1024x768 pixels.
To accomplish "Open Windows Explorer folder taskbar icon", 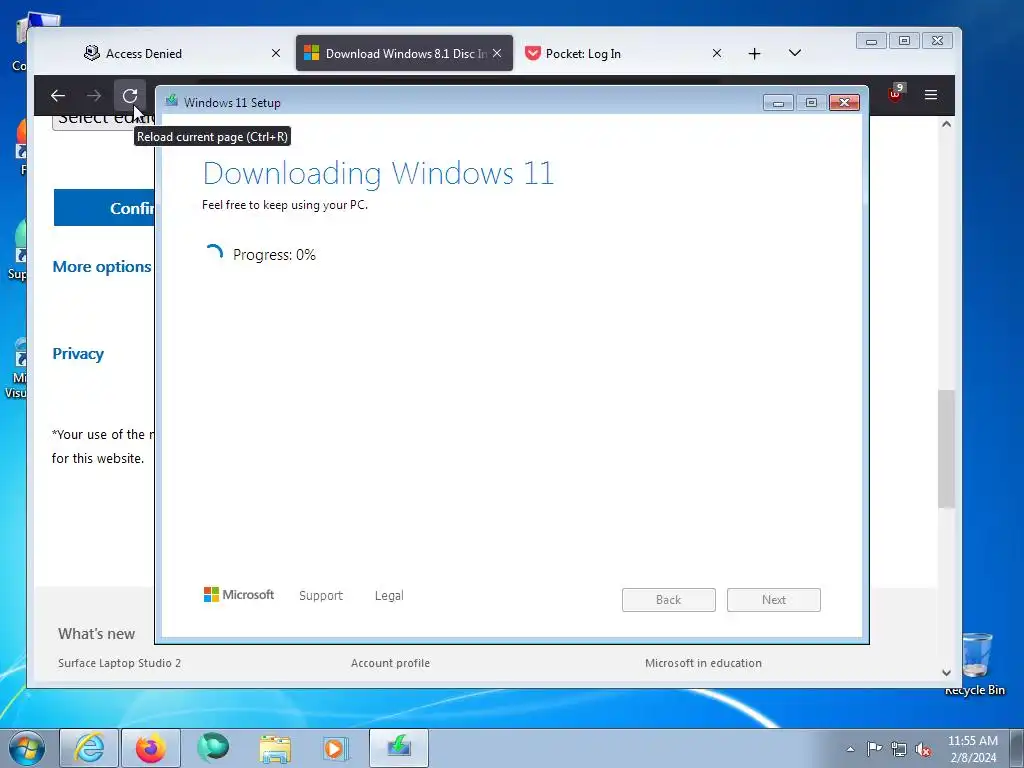I will (275, 748).
